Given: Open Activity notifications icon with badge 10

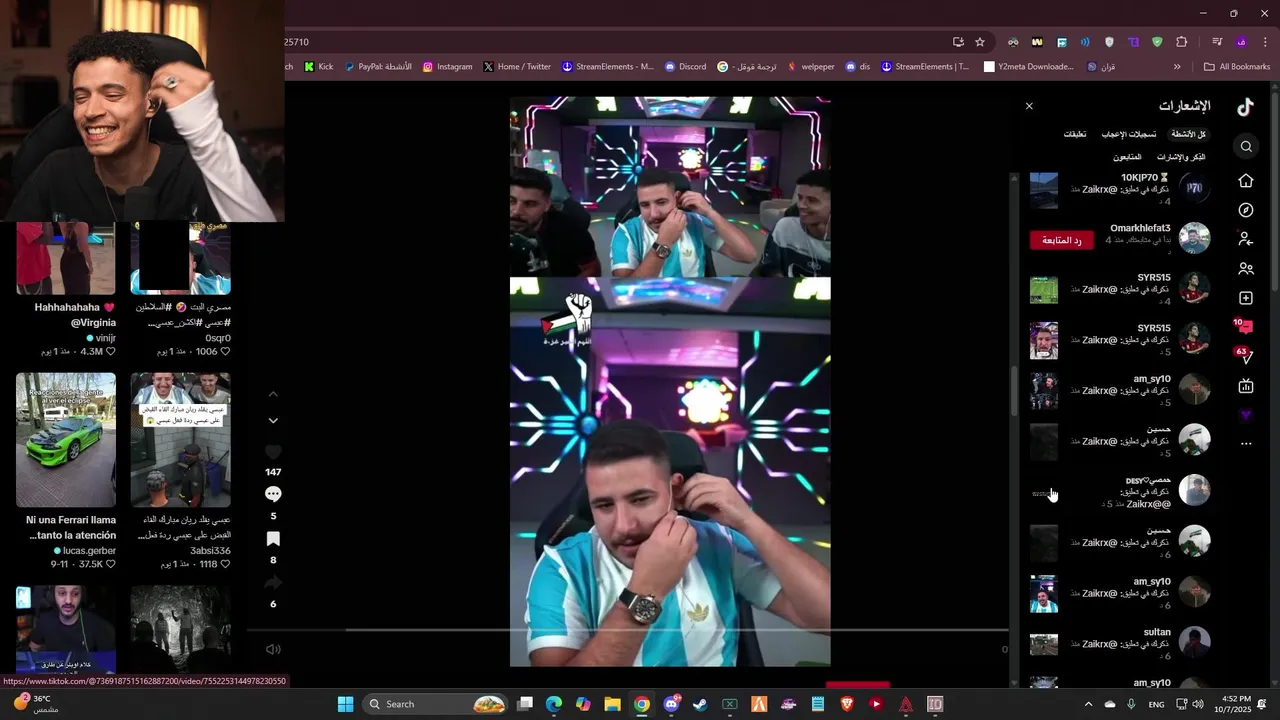Looking at the screenshot, I should click(1245, 327).
